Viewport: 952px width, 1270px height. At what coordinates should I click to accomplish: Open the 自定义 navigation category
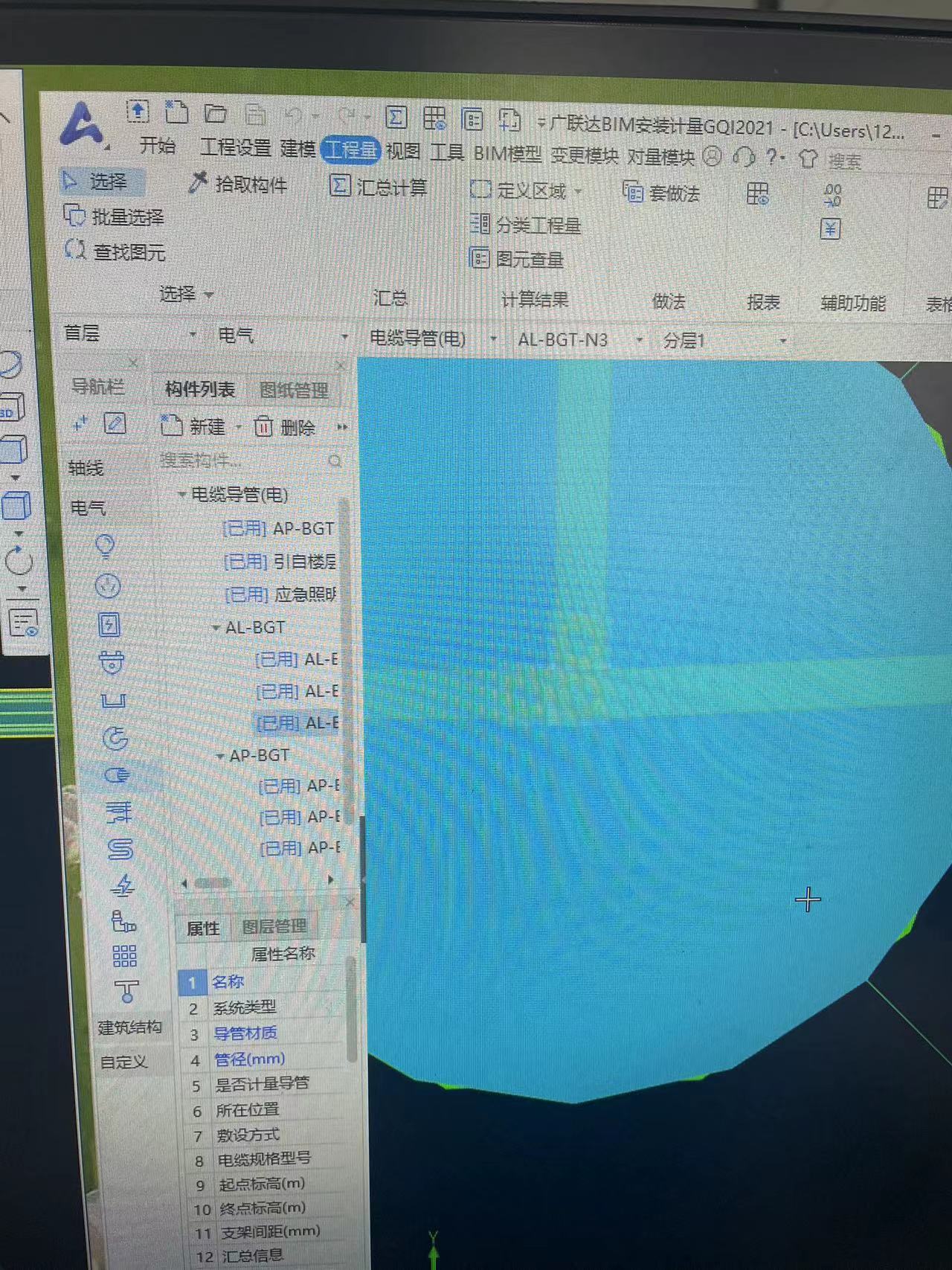(123, 1062)
